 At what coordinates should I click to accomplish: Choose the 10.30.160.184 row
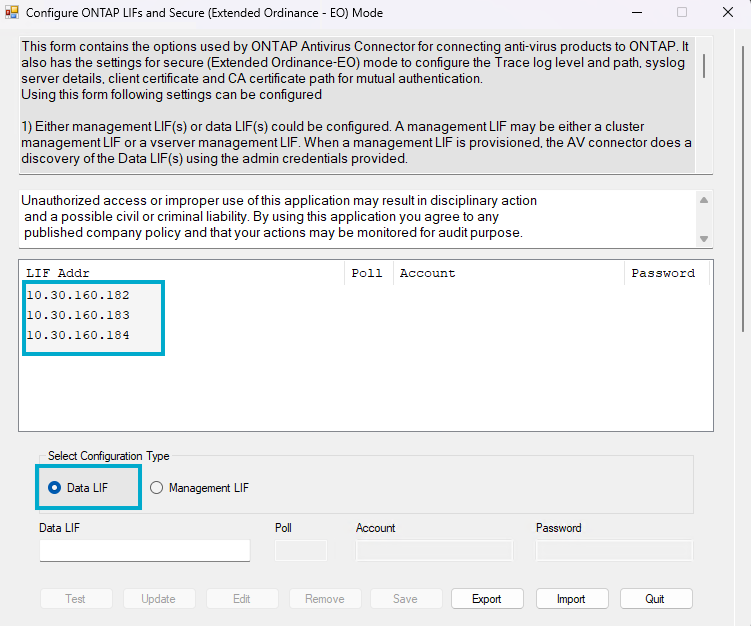78,335
